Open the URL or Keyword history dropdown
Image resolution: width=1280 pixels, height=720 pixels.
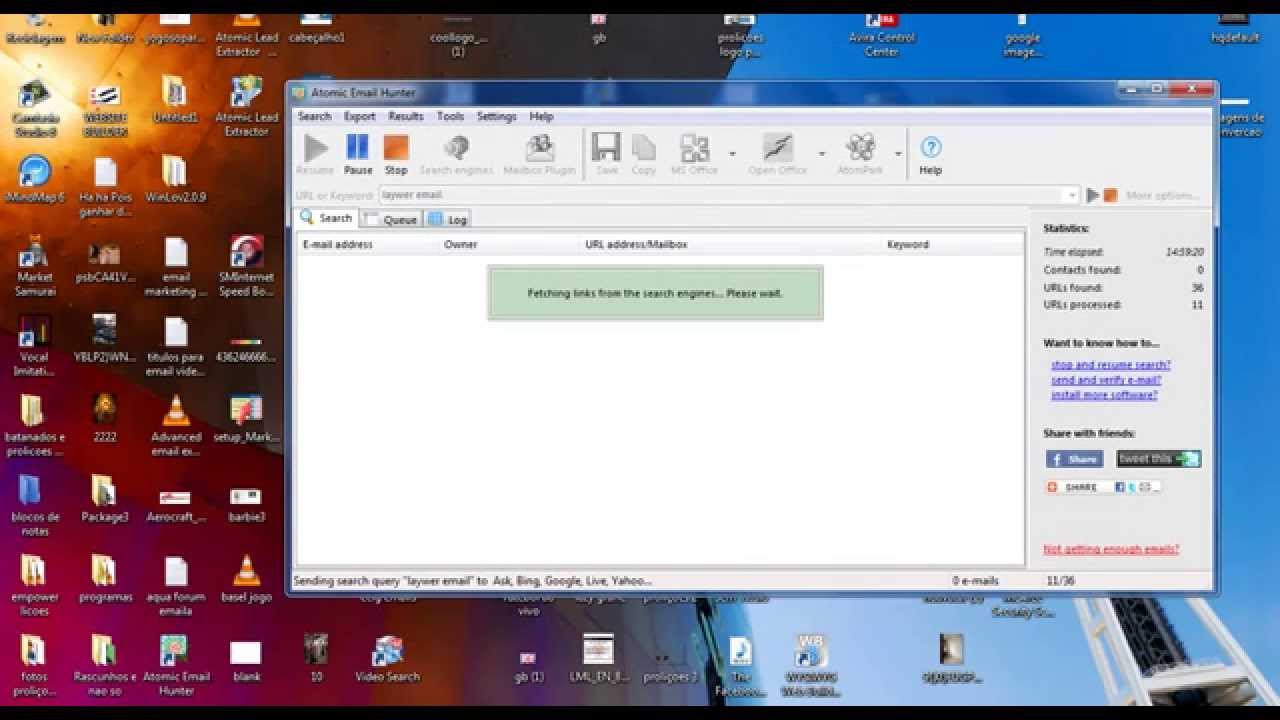(1072, 196)
